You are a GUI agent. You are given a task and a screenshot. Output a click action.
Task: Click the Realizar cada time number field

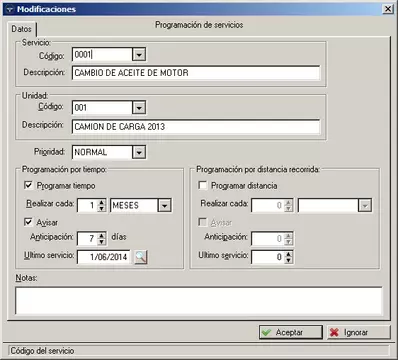pos(88,206)
